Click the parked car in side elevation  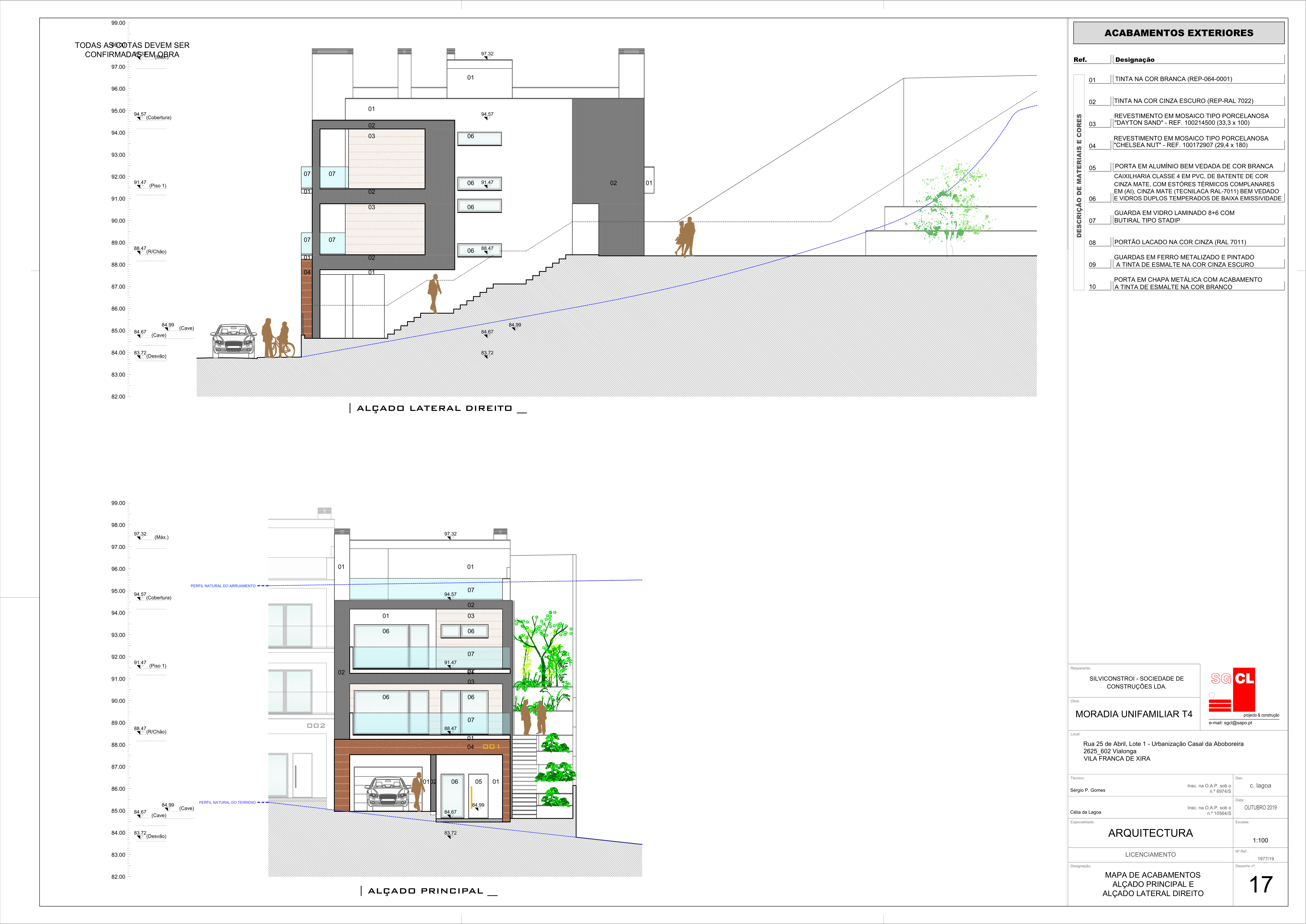[233, 340]
